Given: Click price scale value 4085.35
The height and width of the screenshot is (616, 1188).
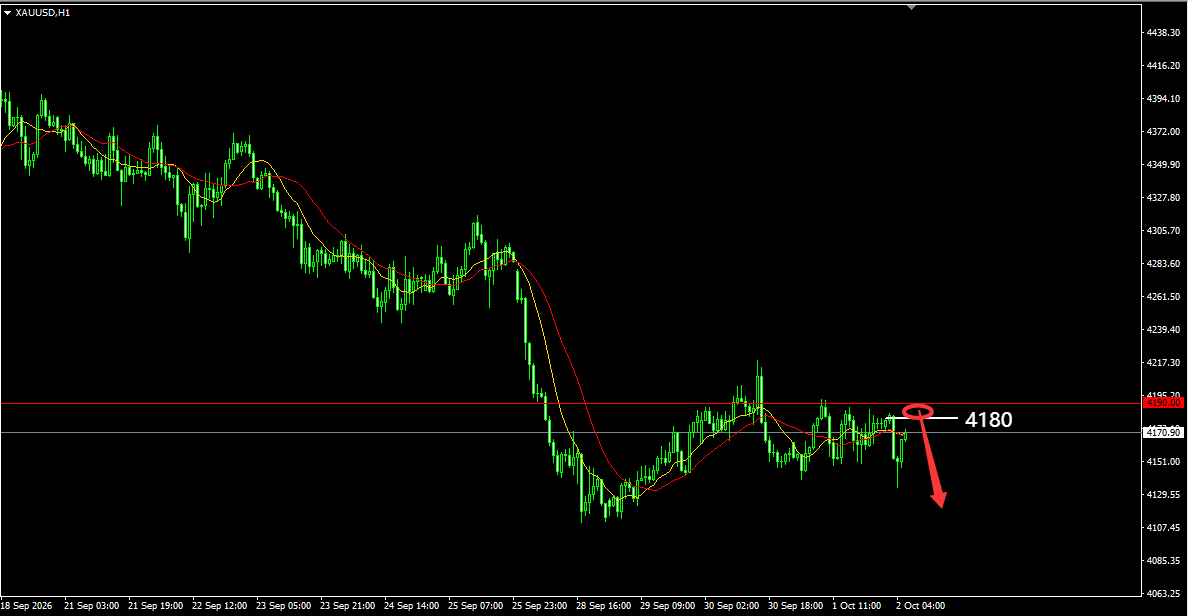Looking at the screenshot, I should (x=1164, y=561).
